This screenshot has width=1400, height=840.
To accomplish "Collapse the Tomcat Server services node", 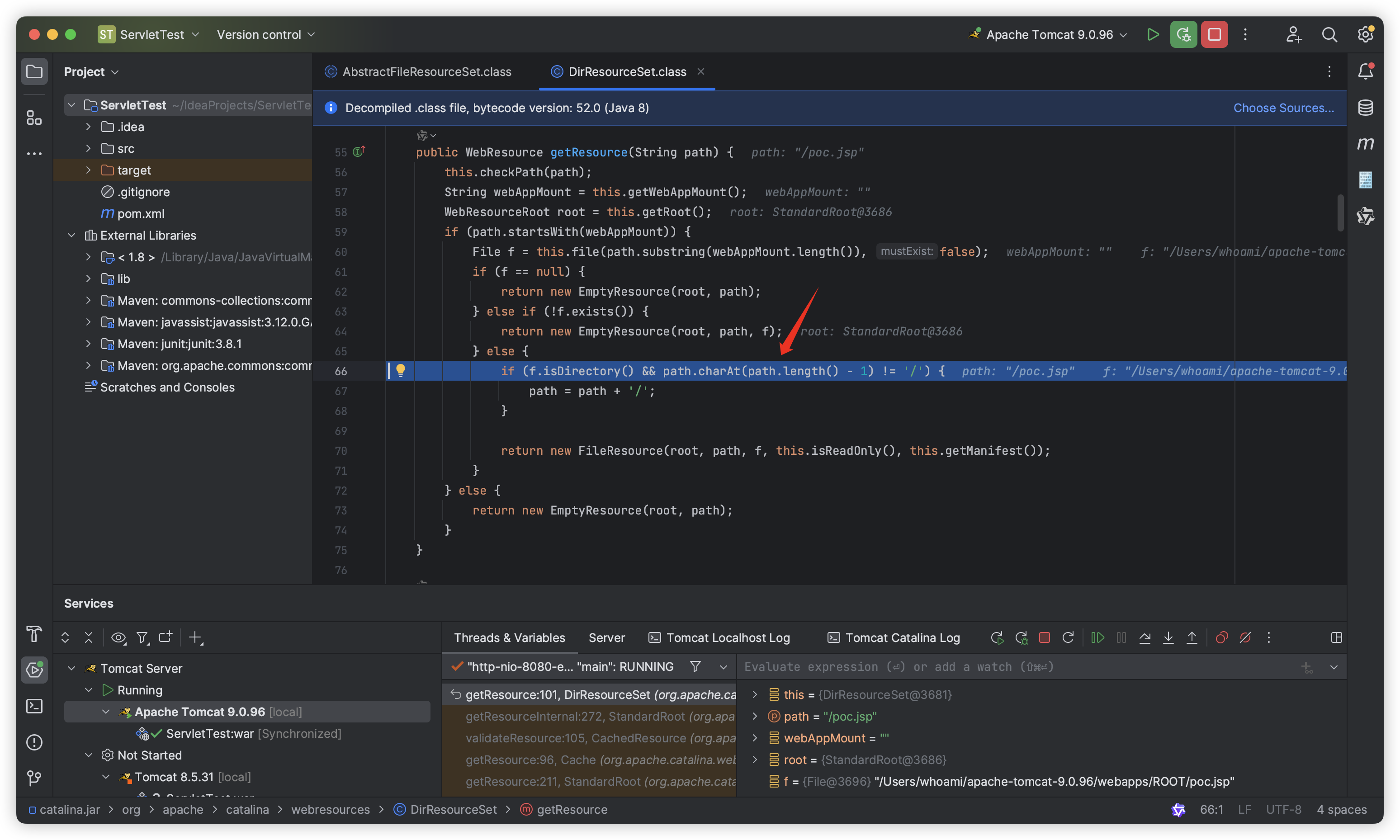I will click(x=71, y=669).
